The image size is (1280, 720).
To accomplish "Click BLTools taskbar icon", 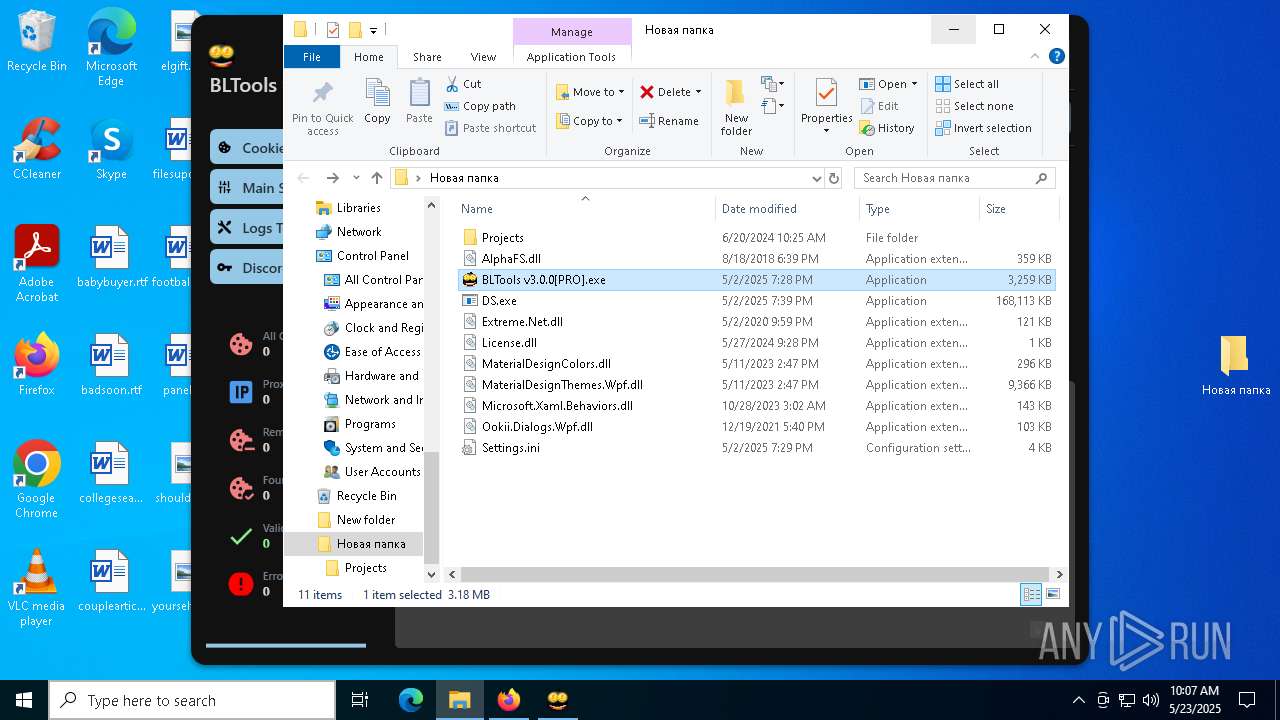I will tap(558, 700).
